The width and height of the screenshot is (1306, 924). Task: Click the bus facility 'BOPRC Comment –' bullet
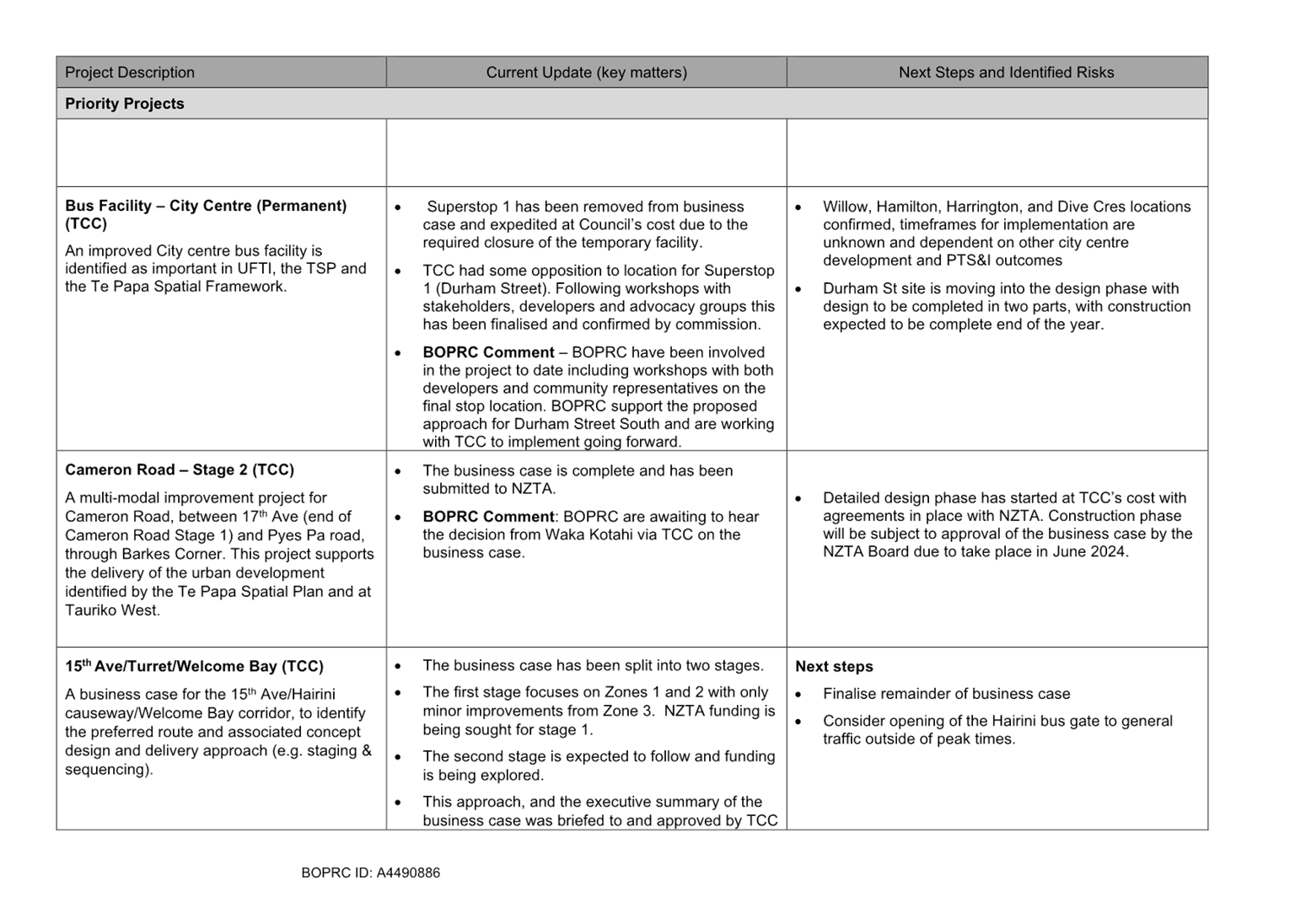(599, 397)
